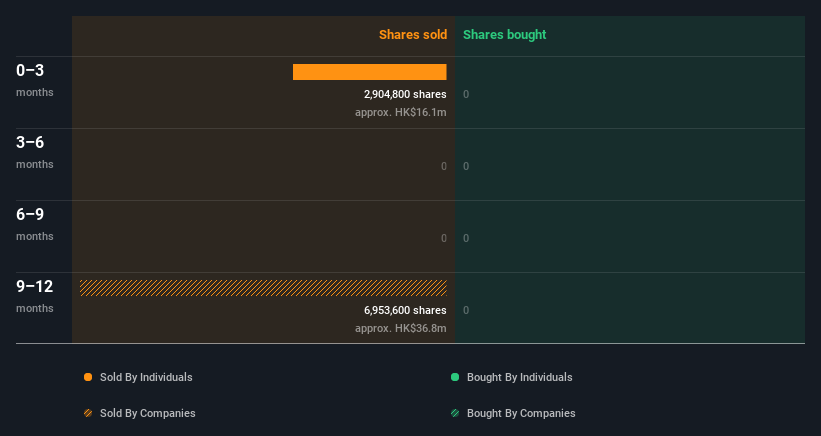Click the shares-bought zero in 6–9 months row
The height and width of the screenshot is (436, 821).
466,239
